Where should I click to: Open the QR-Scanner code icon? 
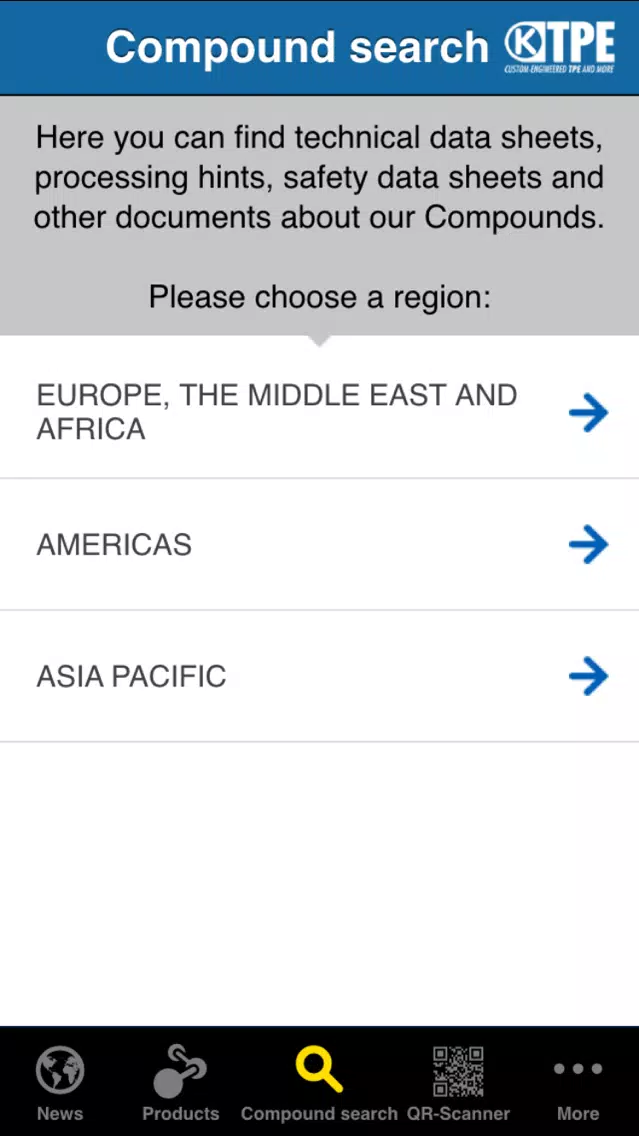[458, 1071]
